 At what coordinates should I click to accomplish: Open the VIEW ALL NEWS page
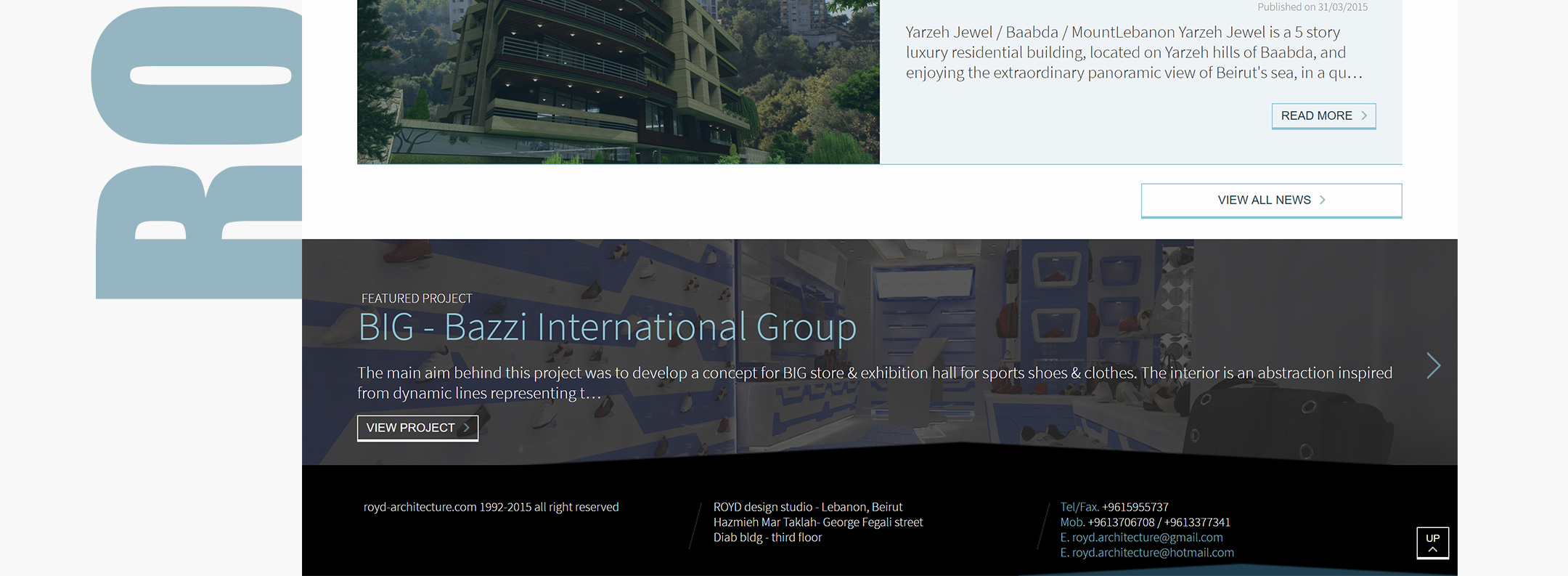click(1270, 200)
